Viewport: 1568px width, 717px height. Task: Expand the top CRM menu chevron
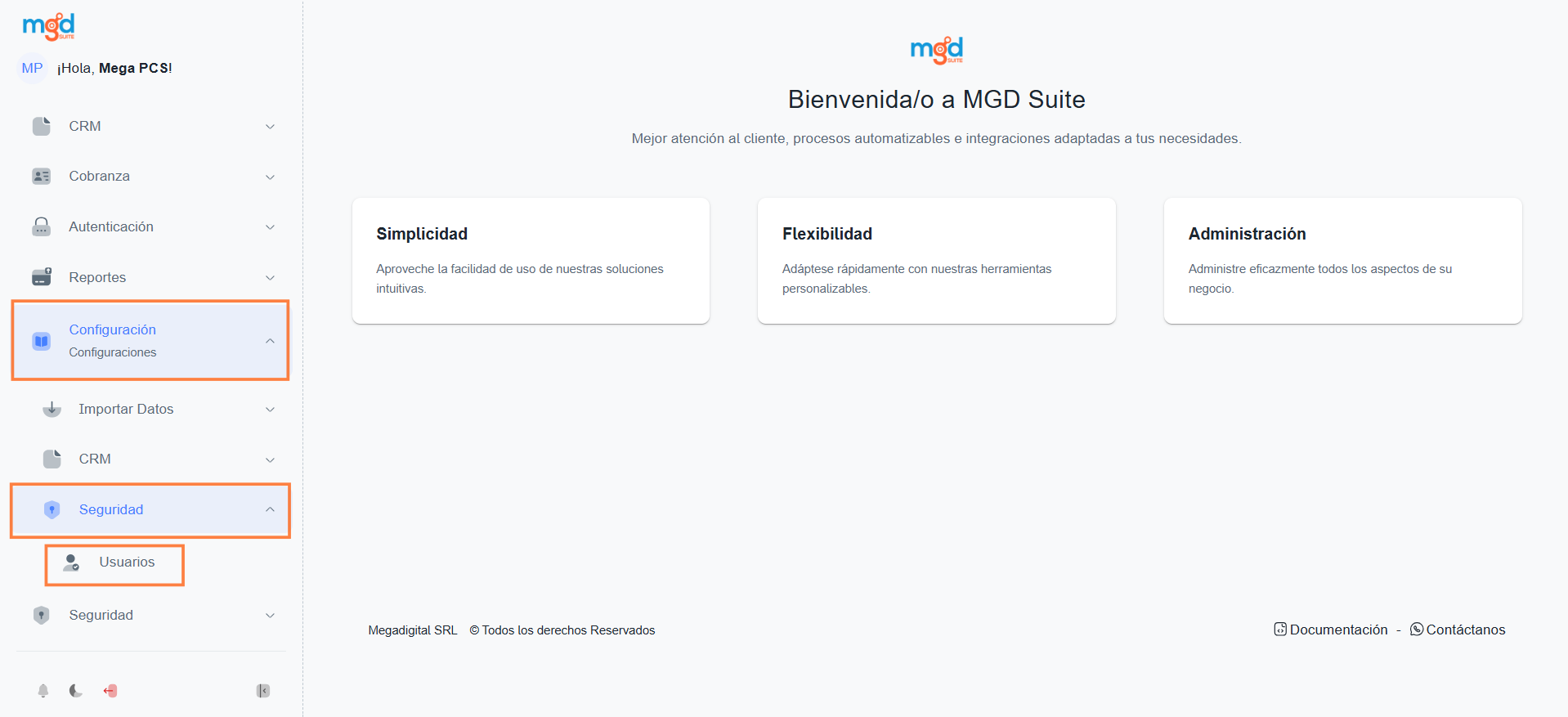(270, 127)
